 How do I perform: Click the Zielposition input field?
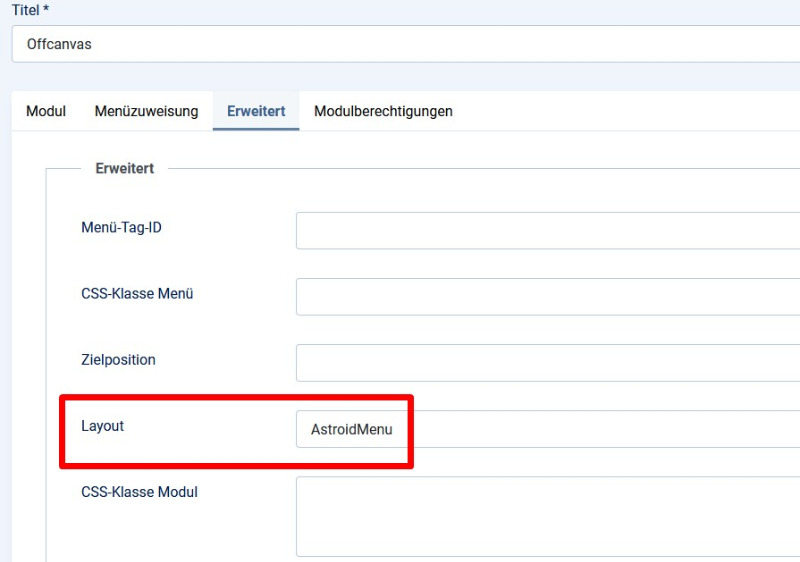(x=548, y=363)
